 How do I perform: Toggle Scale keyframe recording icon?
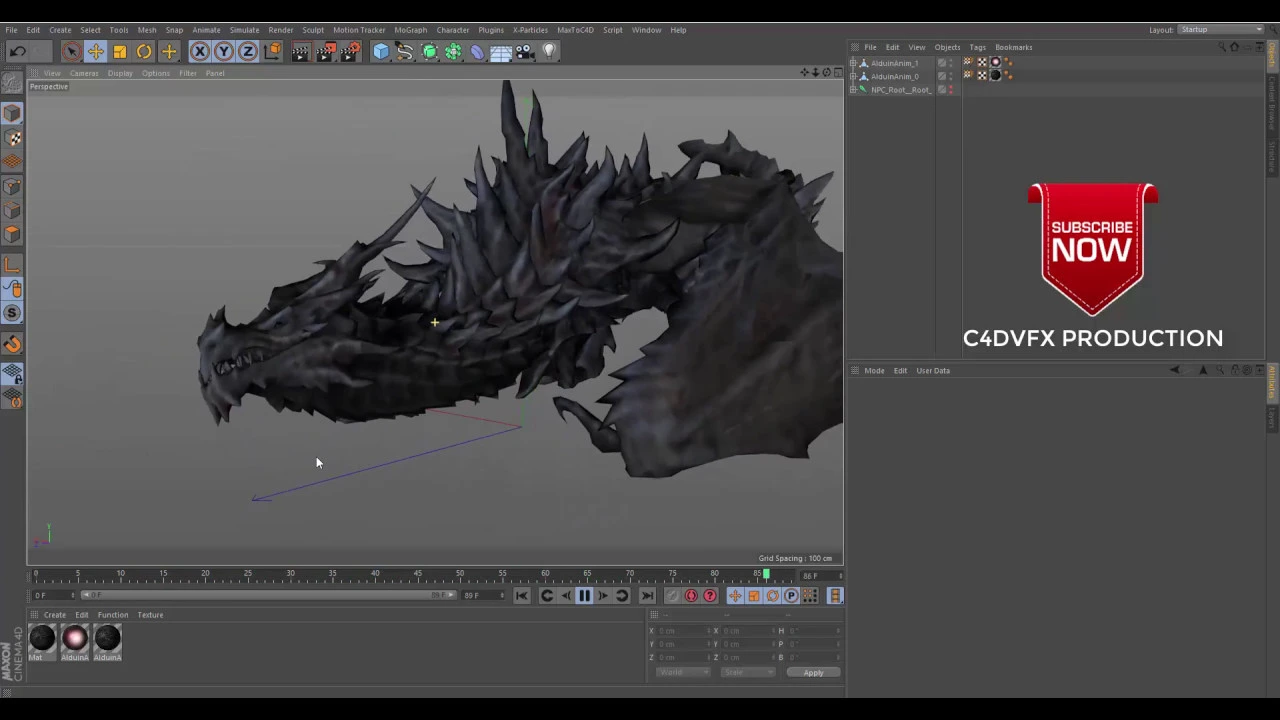coord(754,596)
